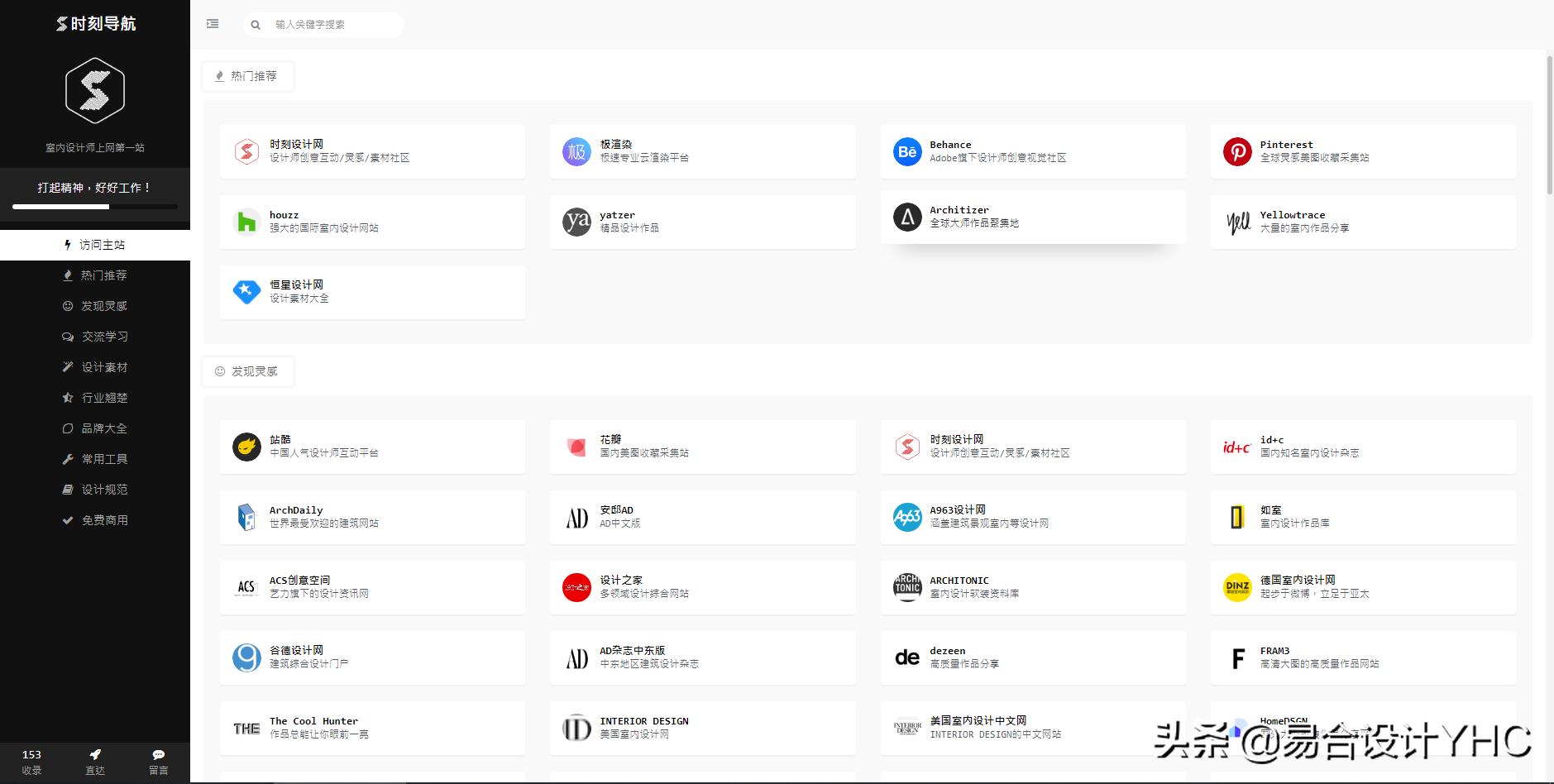The height and width of the screenshot is (784, 1554).
Task: Go to 发现灵感 sidebar item
Action: [95, 306]
